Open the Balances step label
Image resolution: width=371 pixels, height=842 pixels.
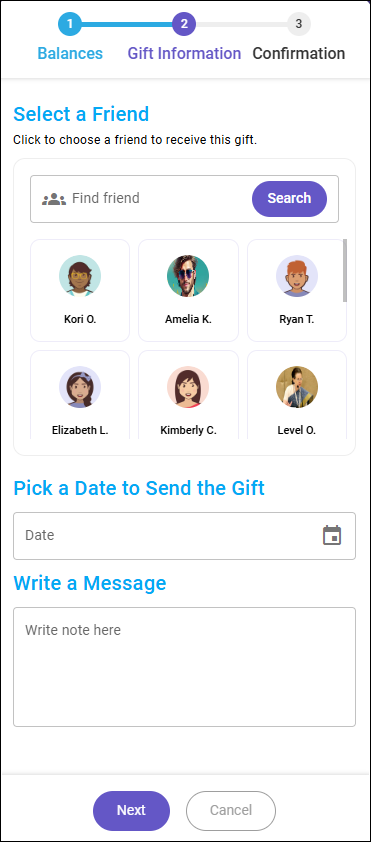click(70, 54)
